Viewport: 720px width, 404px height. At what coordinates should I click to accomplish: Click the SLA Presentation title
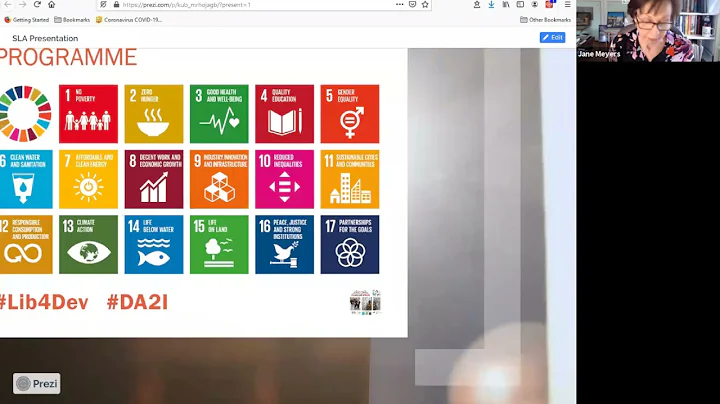point(45,38)
